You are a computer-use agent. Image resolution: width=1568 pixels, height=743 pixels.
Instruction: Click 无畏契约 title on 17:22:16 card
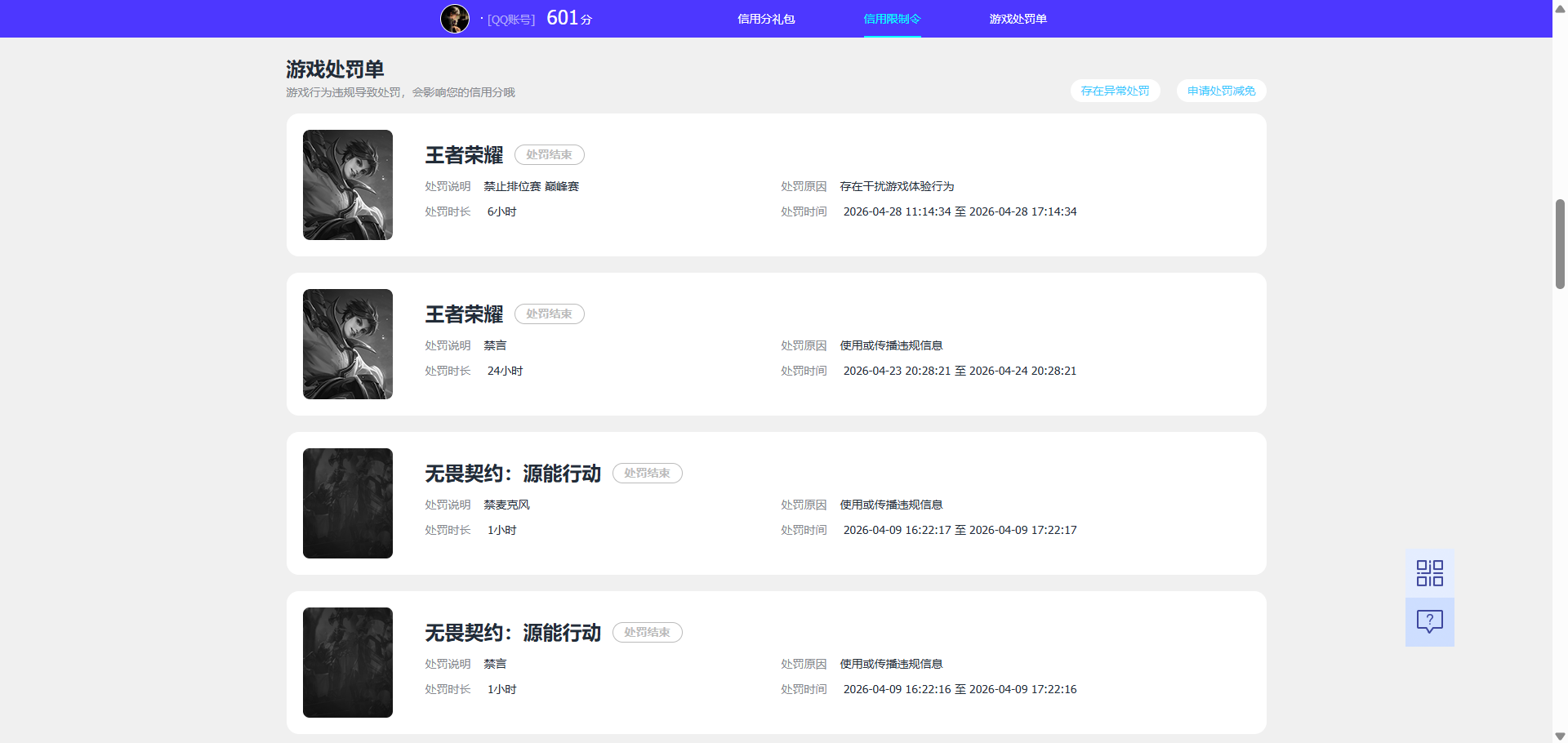click(x=513, y=633)
